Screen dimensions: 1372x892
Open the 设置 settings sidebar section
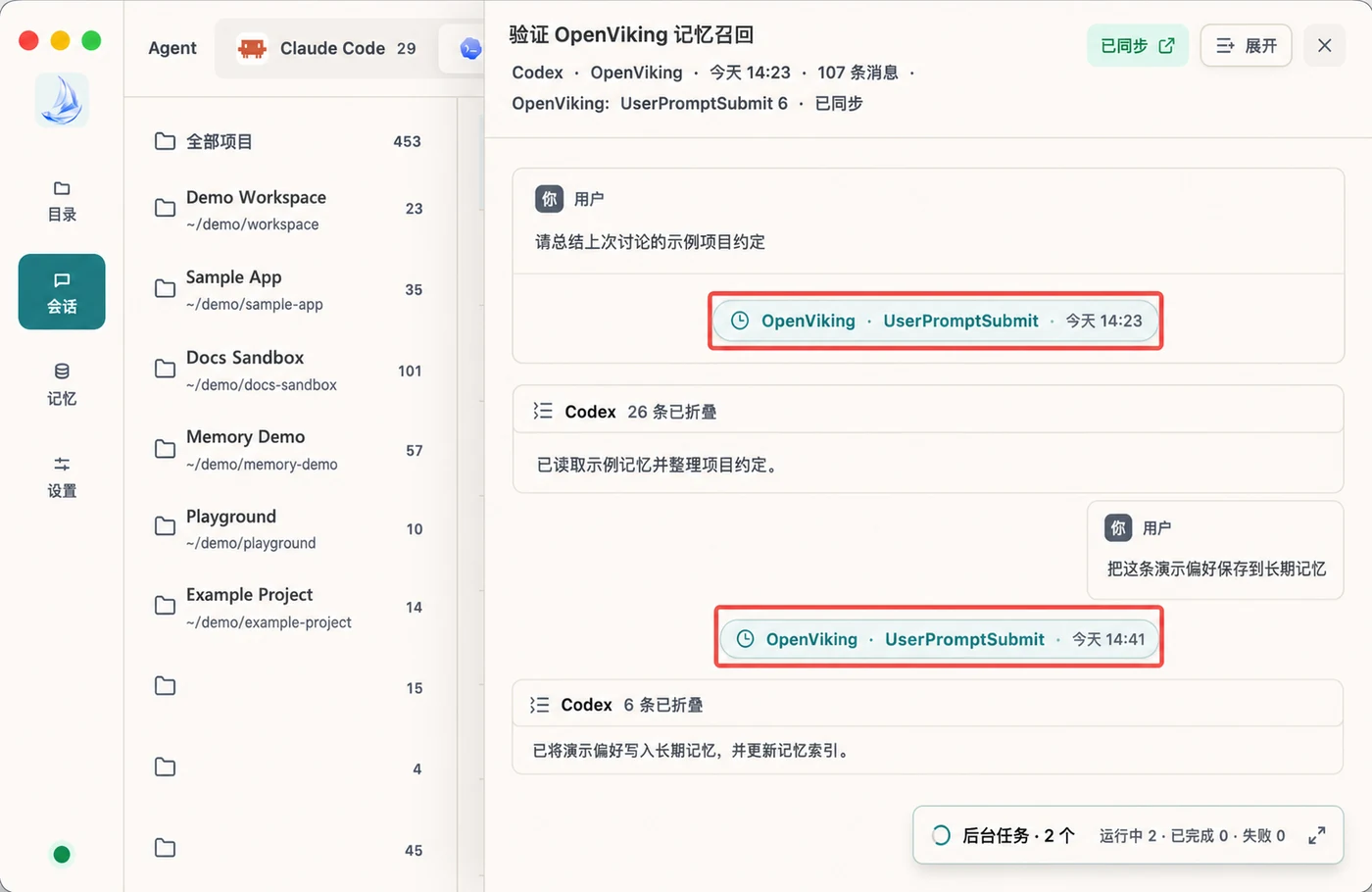62,476
